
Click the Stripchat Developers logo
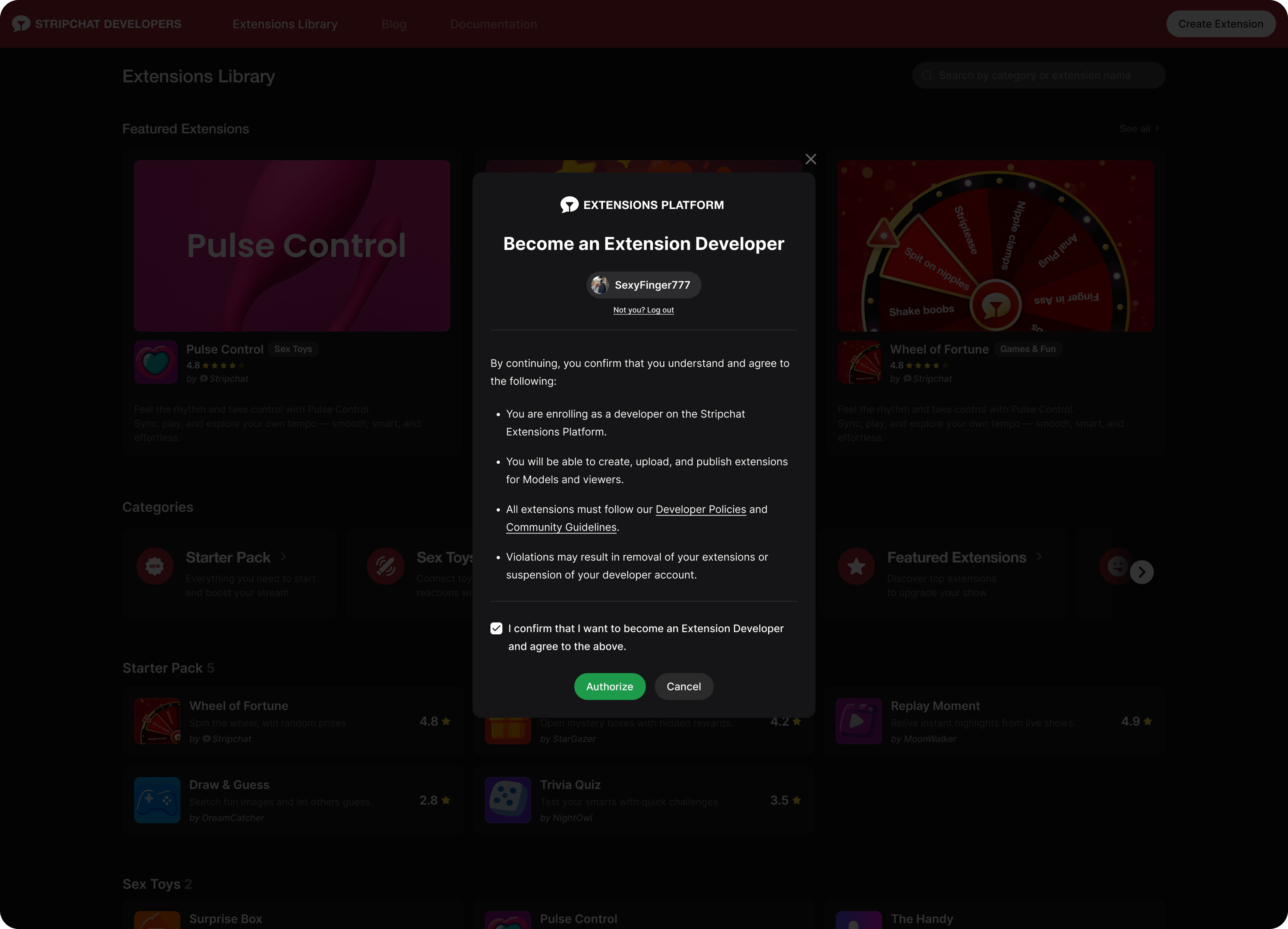pyautogui.click(x=97, y=24)
